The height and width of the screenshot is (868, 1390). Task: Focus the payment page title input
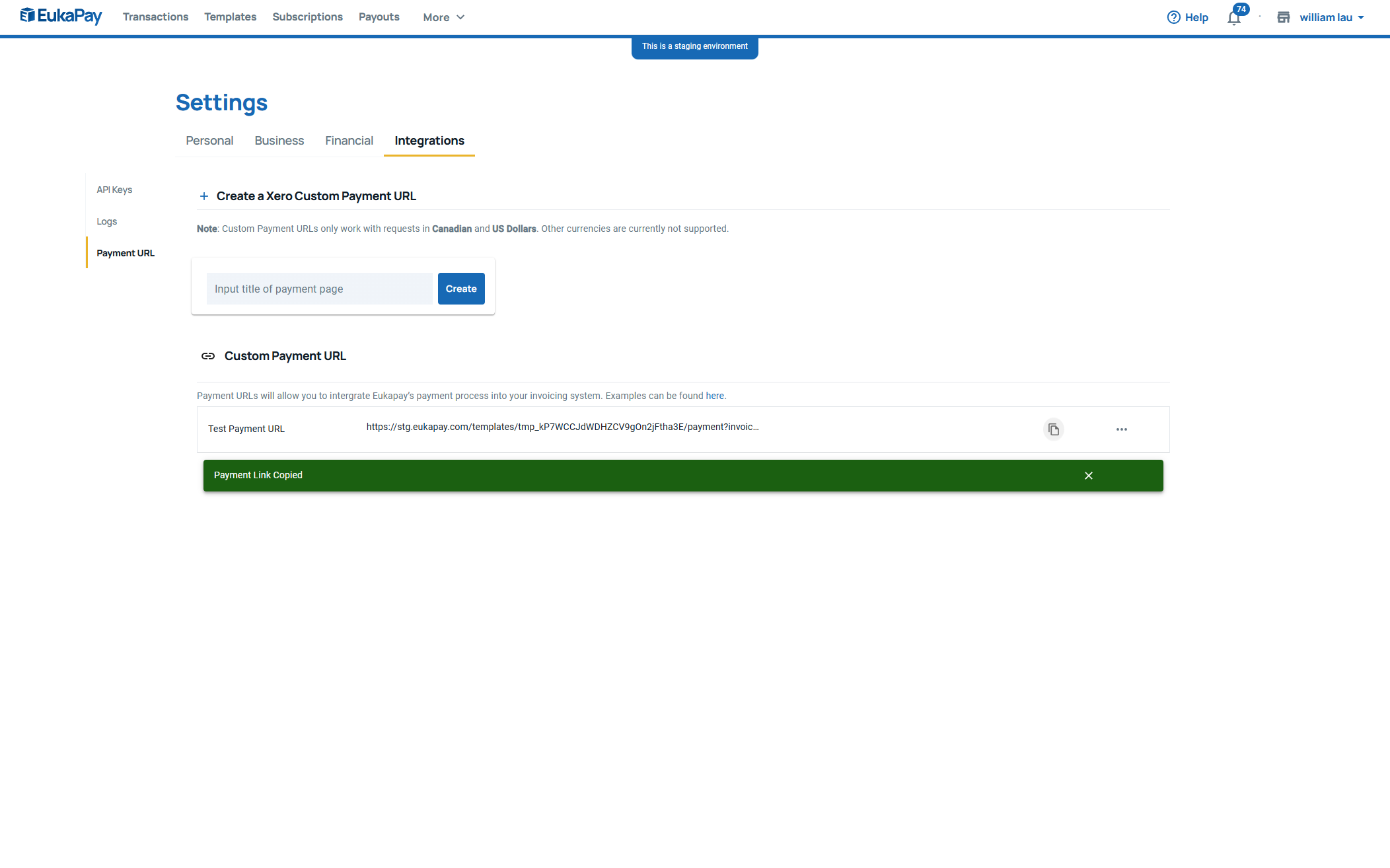319,289
